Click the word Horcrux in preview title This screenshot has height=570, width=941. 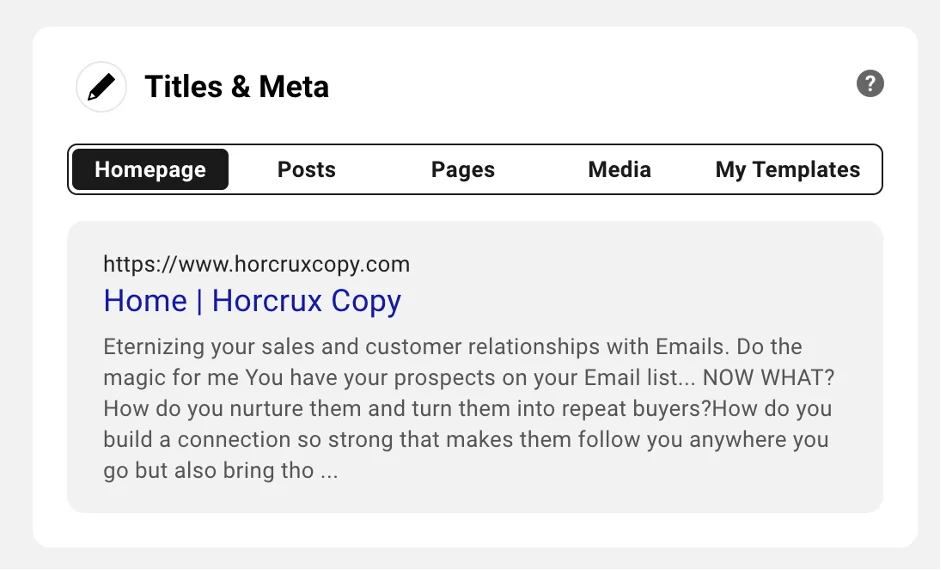(x=267, y=301)
